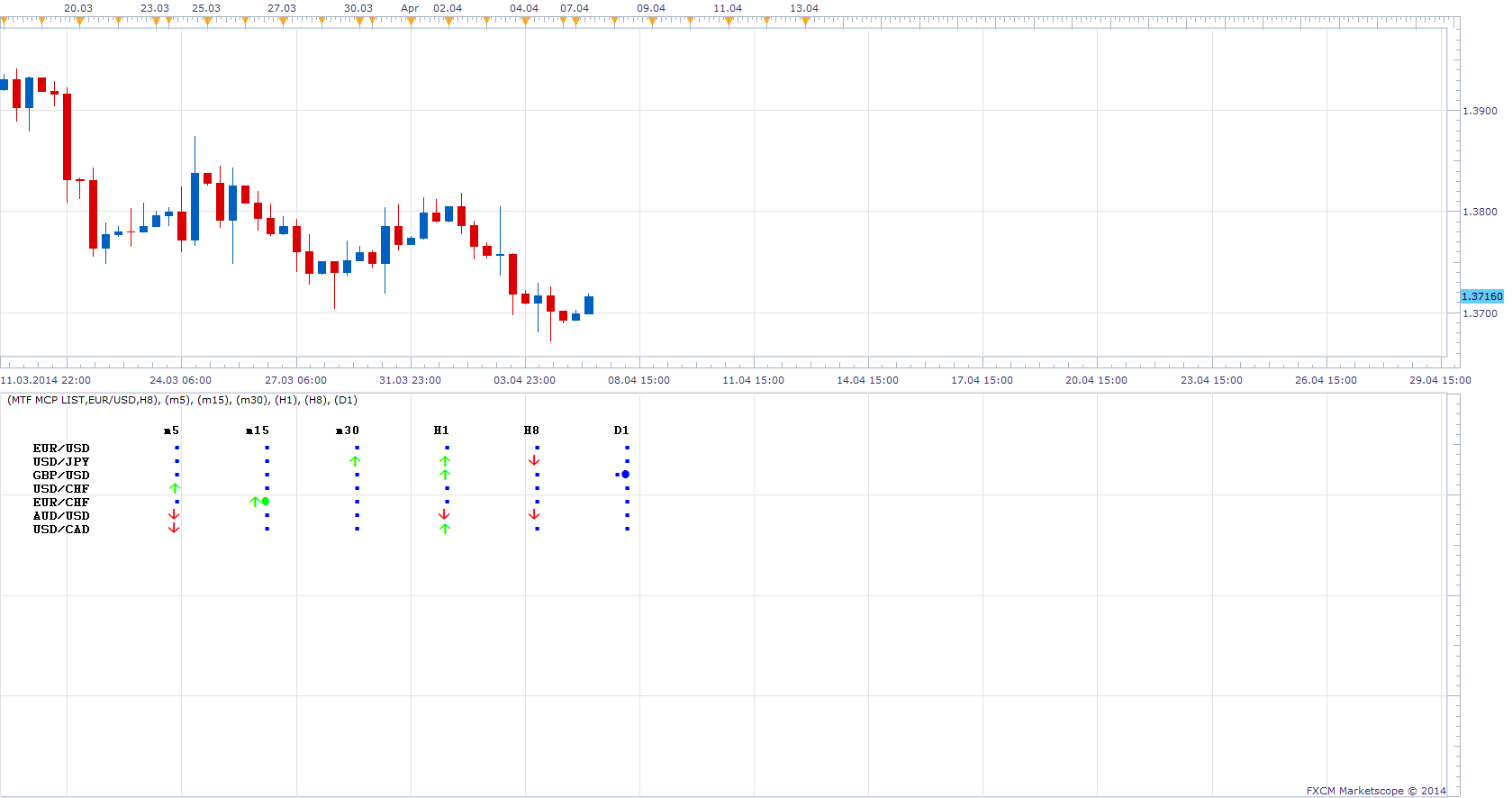The height and width of the screenshot is (798, 1512).
Task: Click the 1.3700 price axis label
Action: (x=1480, y=313)
